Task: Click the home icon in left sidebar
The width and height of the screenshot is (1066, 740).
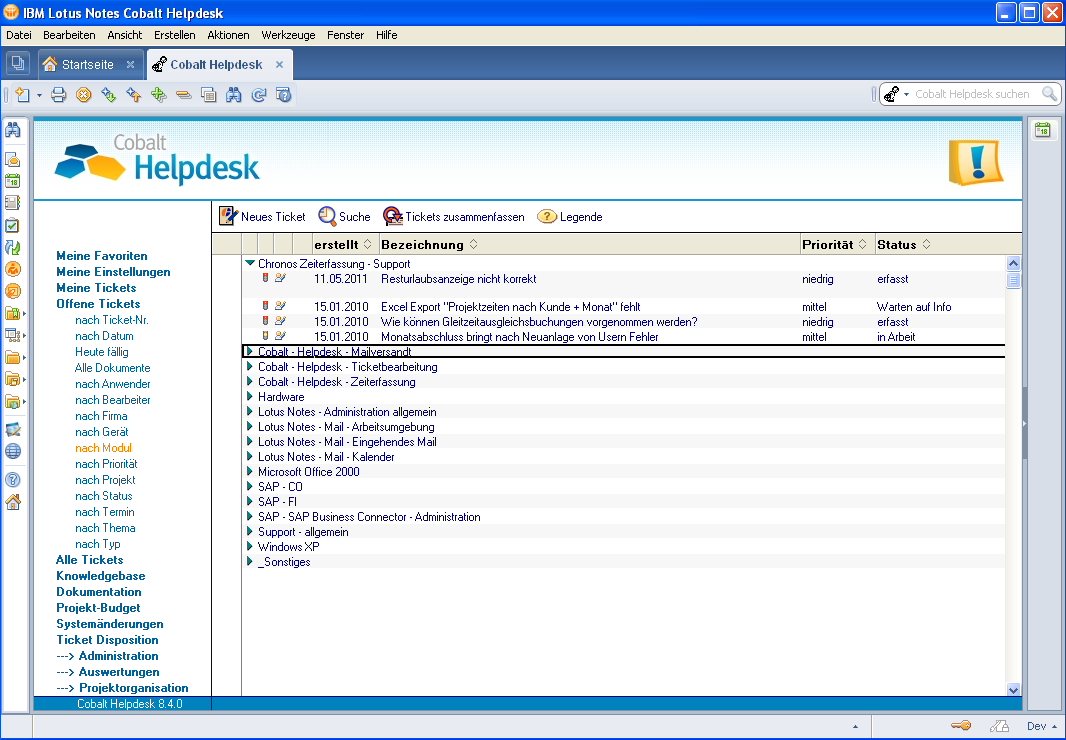Action: click(x=13, y=502)
